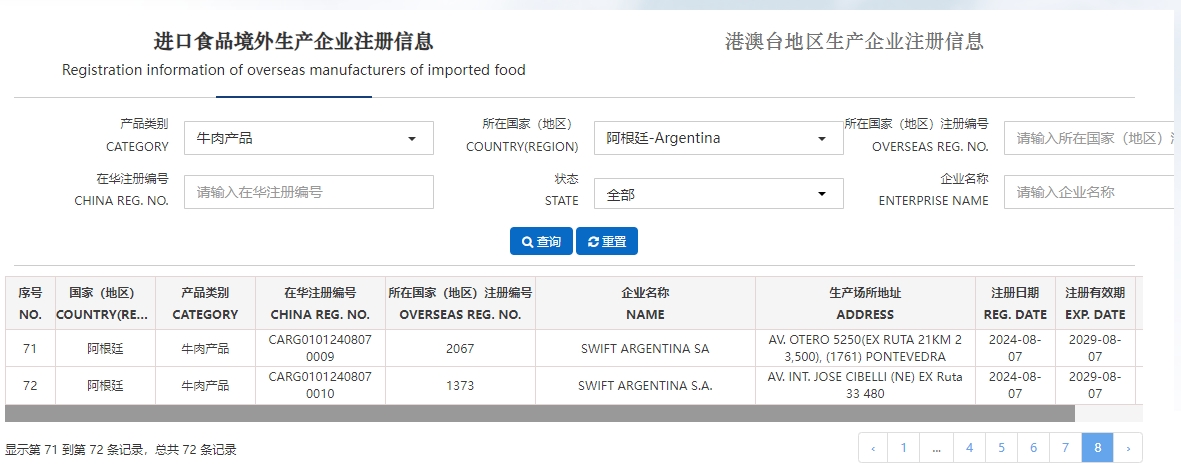Viewport: 1181px width, 472px height.
Task: Click the 企业名称 NAME column header
Action: coord(645,303)
